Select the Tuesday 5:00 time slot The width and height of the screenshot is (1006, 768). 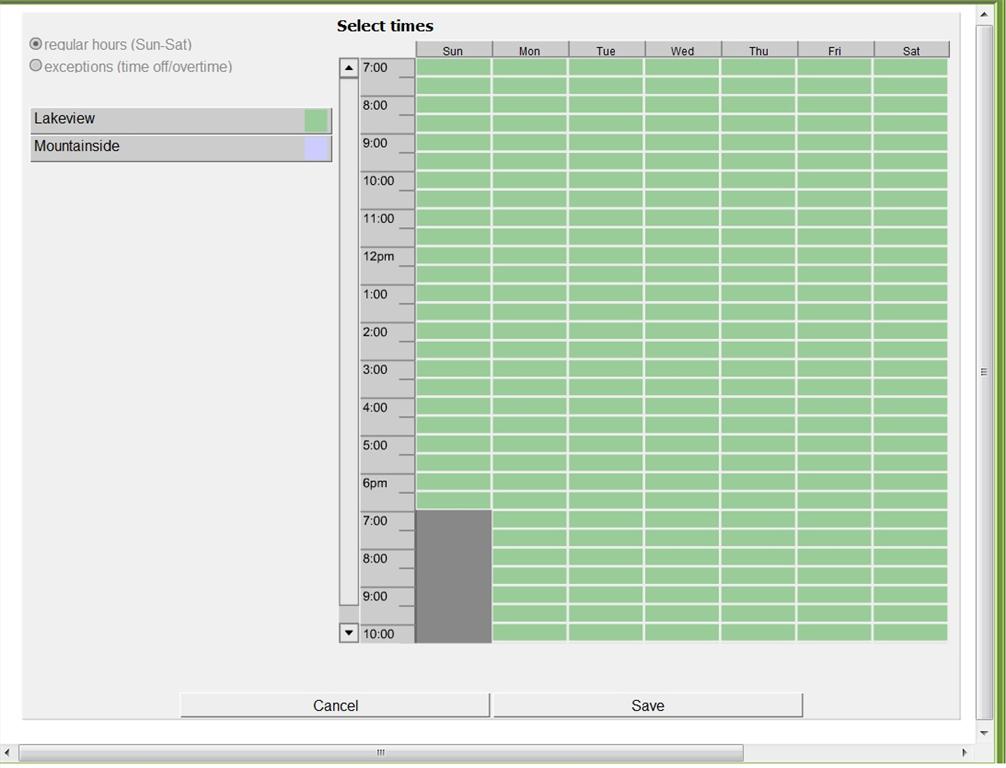coord(606,445)
